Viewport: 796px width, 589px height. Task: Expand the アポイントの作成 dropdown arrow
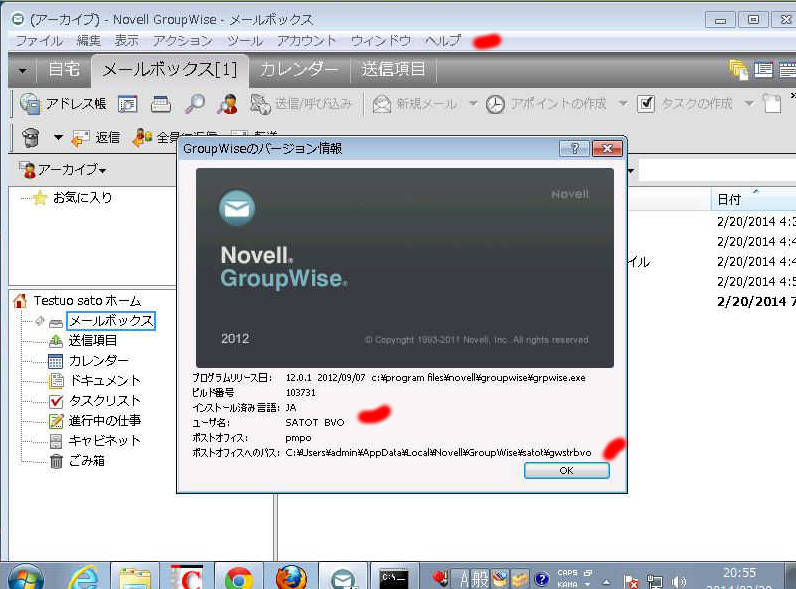pyautogui.click(x=623, y=104)
